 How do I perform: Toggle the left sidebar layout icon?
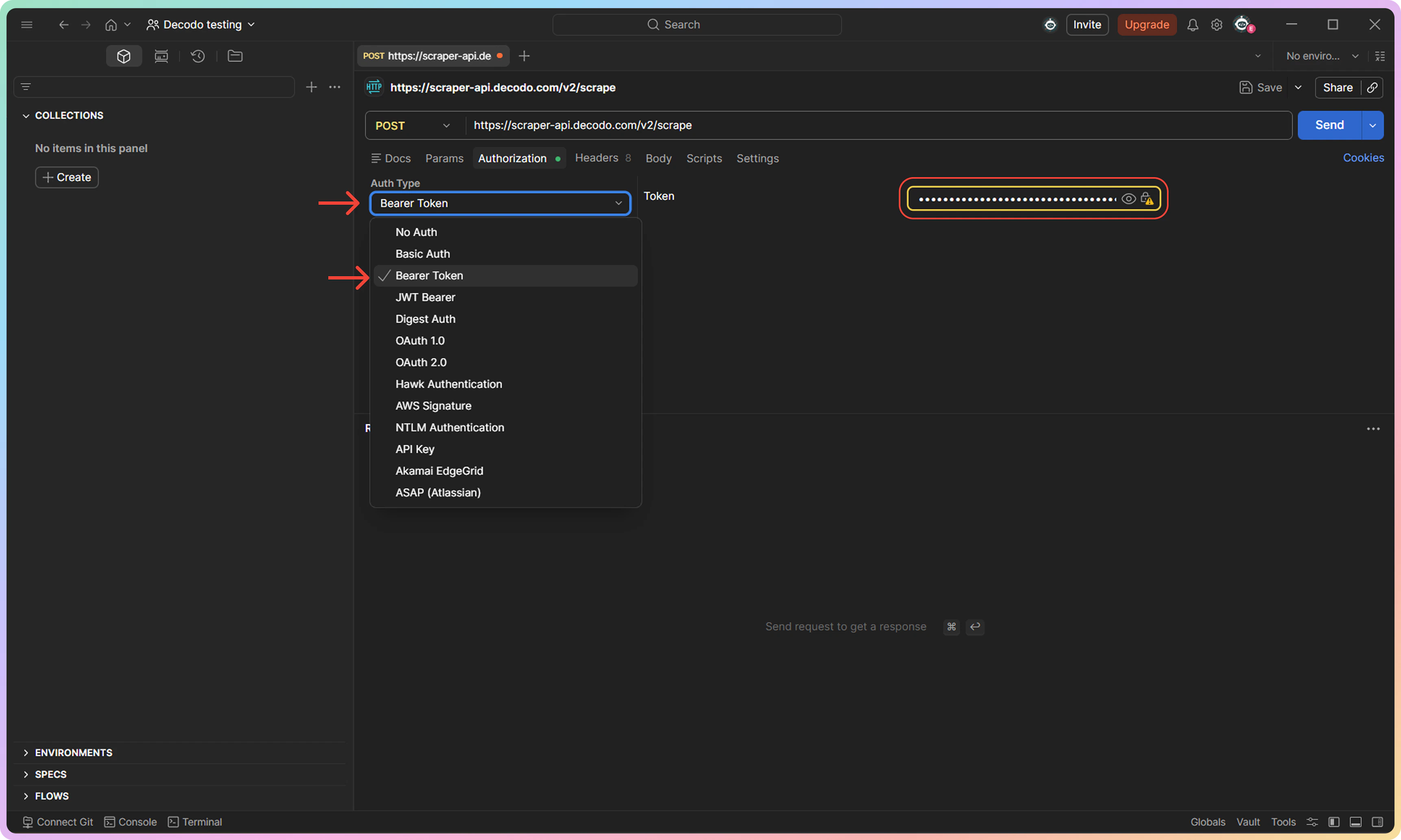(x=1334, y=822)
